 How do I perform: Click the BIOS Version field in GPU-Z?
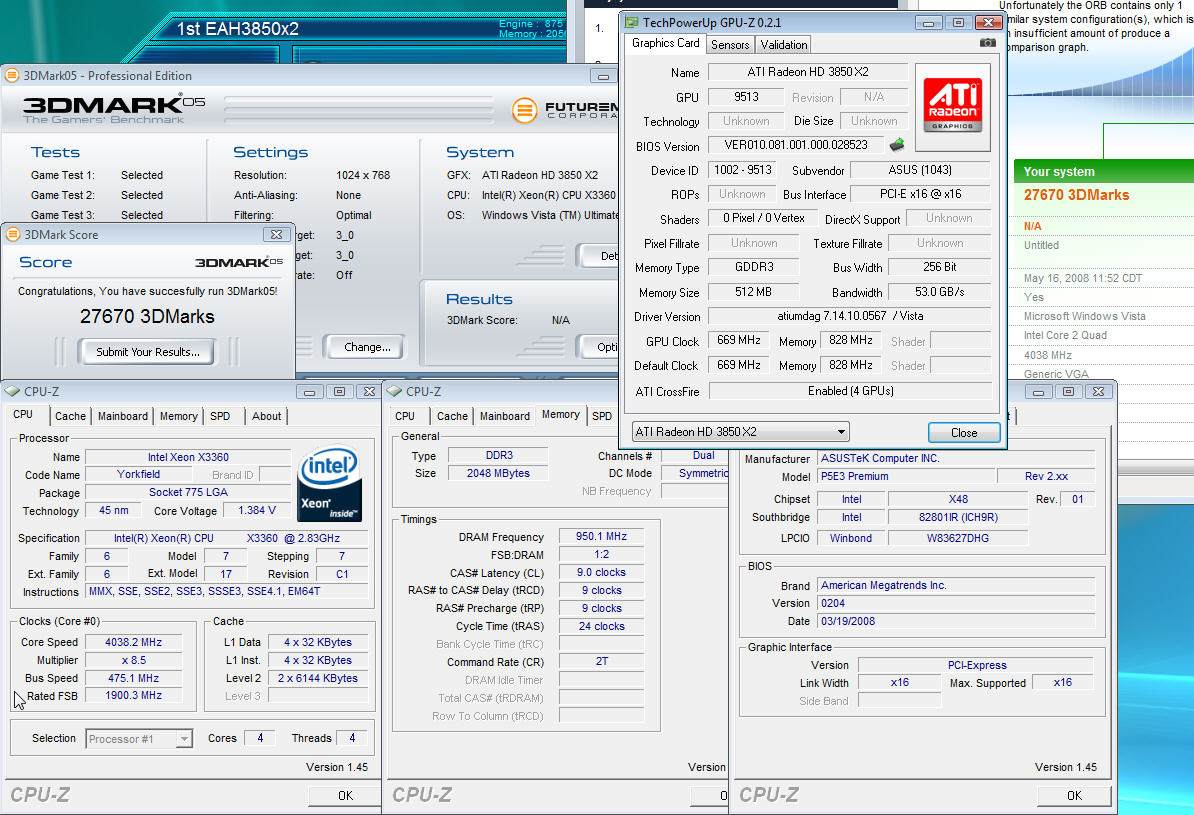click(x=796, y=145)
